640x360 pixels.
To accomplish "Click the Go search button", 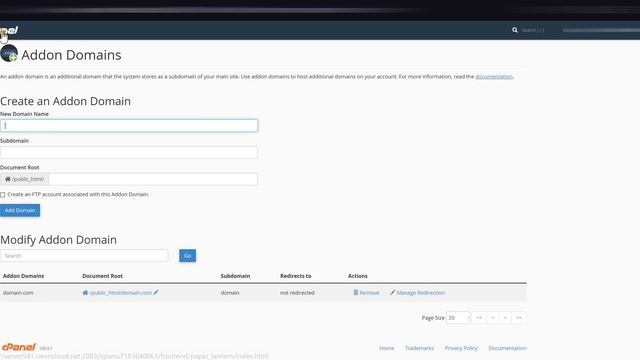I will (x=187, y=256).
